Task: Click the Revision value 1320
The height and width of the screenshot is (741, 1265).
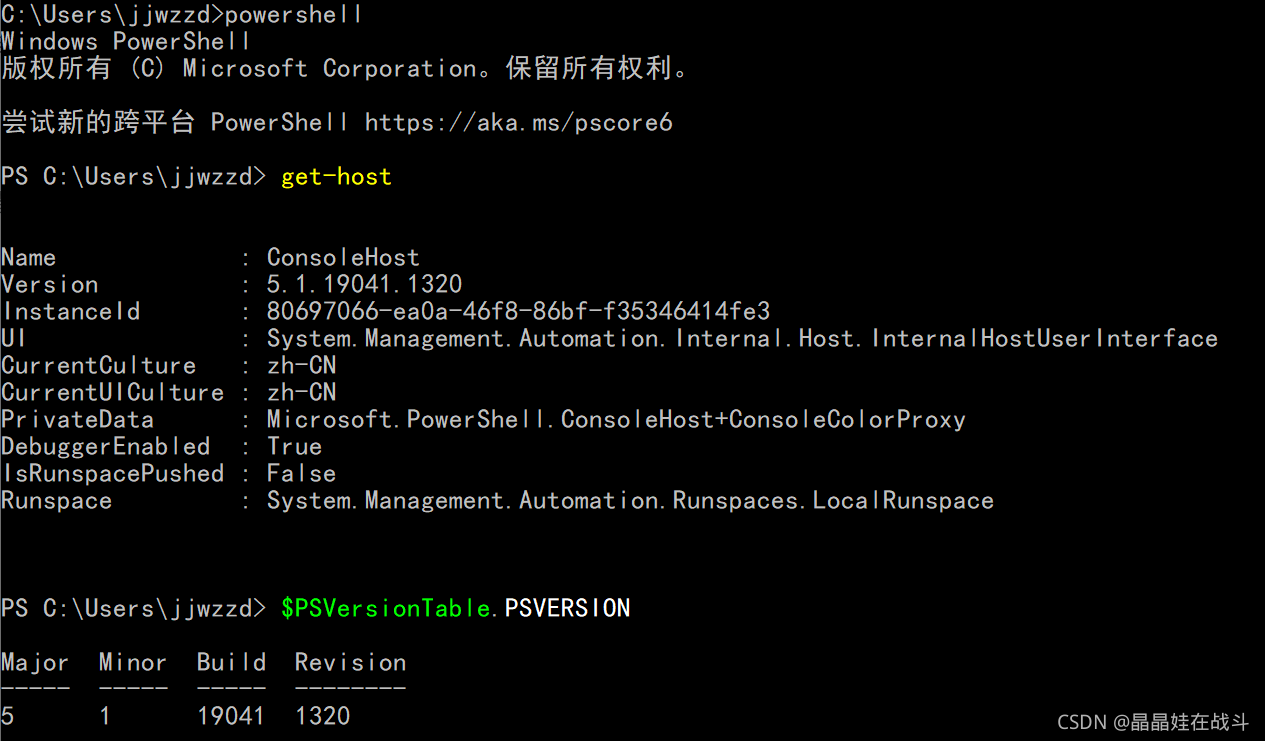Action: pyautogui.click(x=322, y=716)
